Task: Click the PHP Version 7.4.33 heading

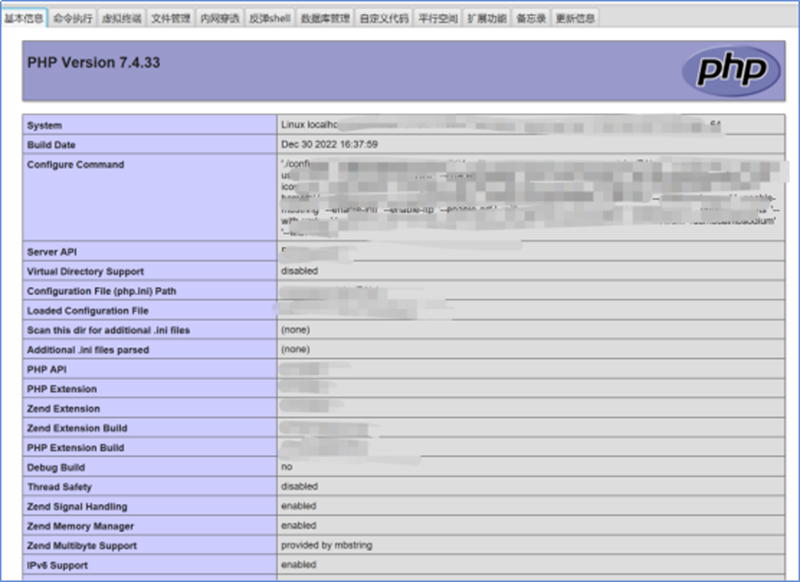Action: click(x=93, y=63)
